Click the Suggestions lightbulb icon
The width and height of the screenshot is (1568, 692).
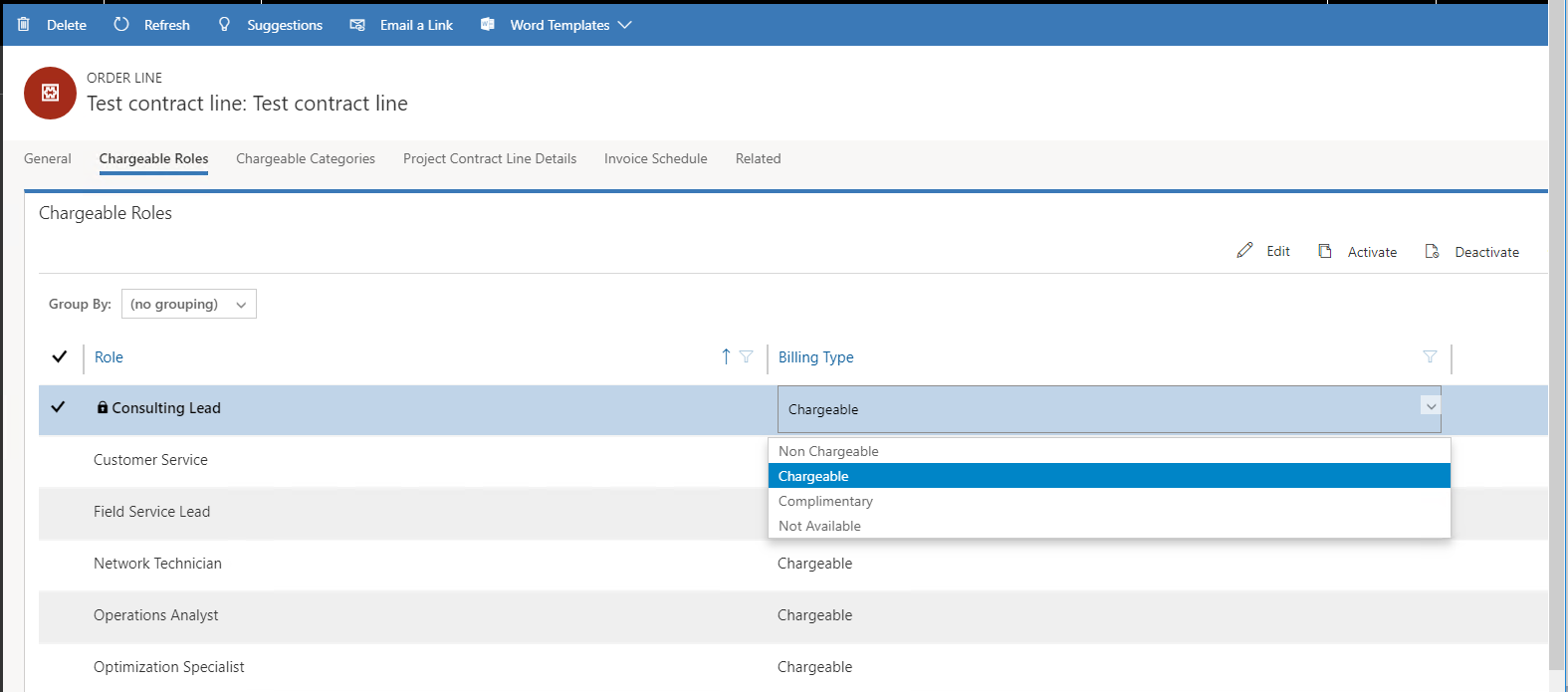224,24
